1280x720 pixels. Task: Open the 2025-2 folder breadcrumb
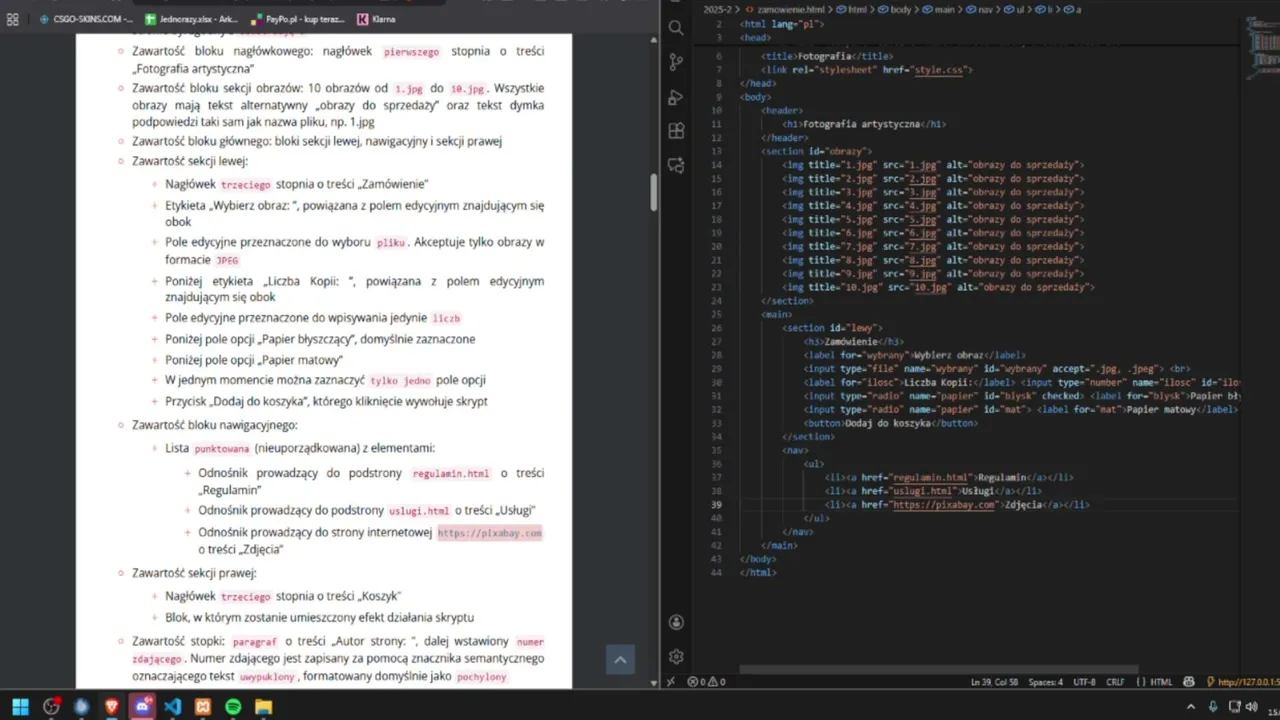click(718, 9)
